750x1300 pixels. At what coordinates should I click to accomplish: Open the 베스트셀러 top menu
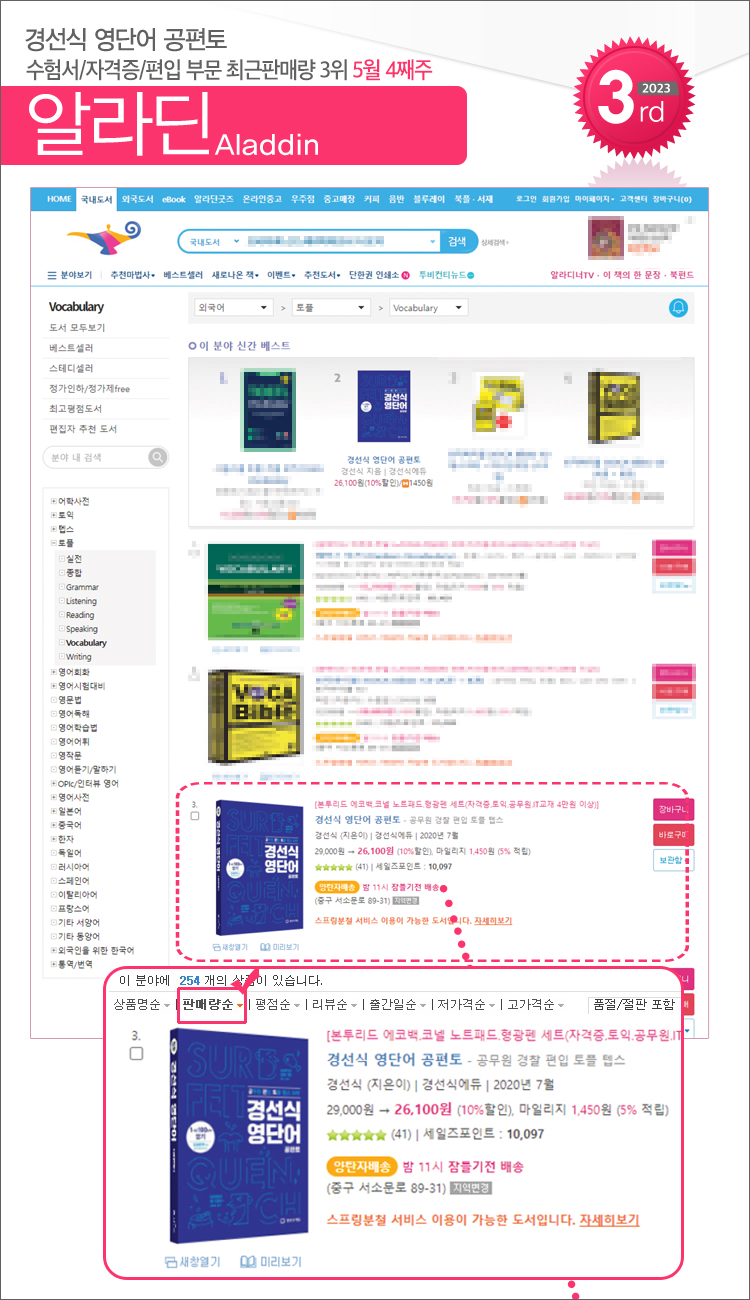184,275
